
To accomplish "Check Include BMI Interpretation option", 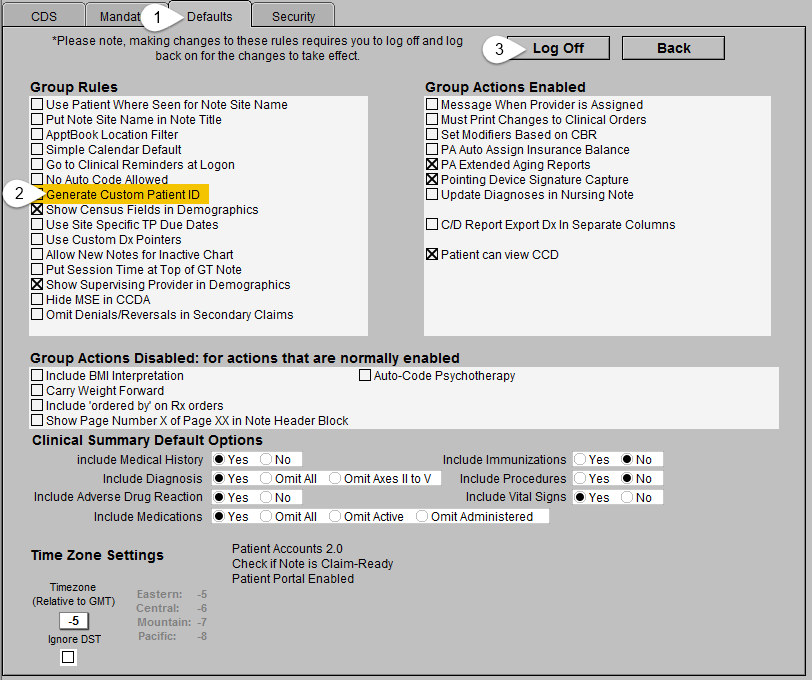I will click(37, 376).
